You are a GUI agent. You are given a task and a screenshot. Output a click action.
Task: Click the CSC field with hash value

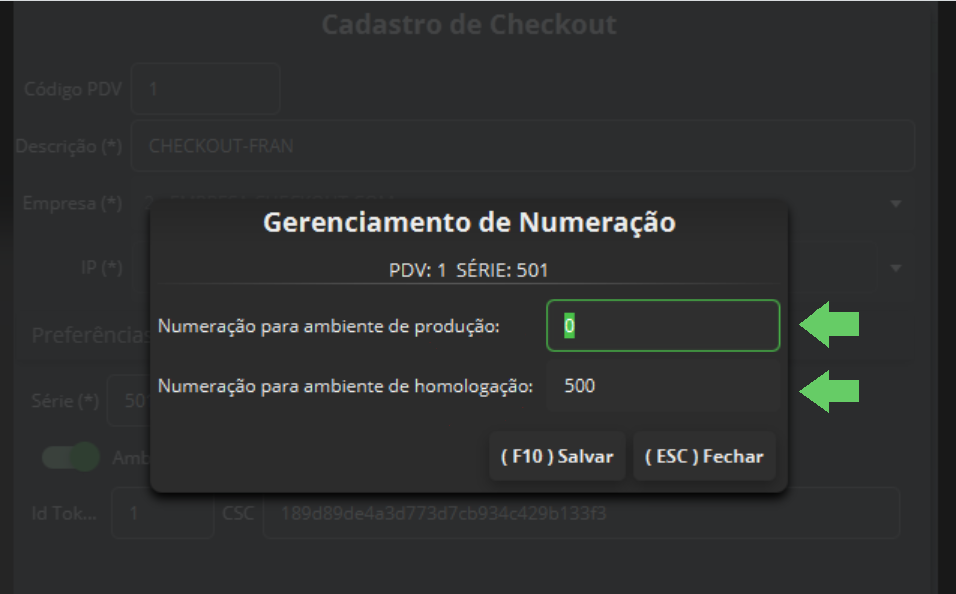[581, 513]
